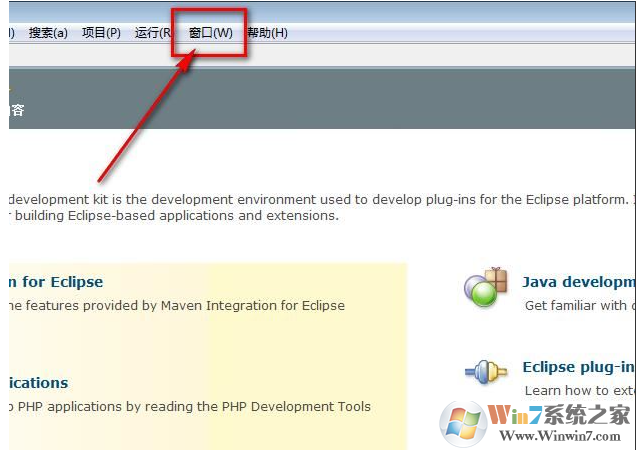Expand the 运行(R) menu
This screenshot has height=450, width=637.
153,33
